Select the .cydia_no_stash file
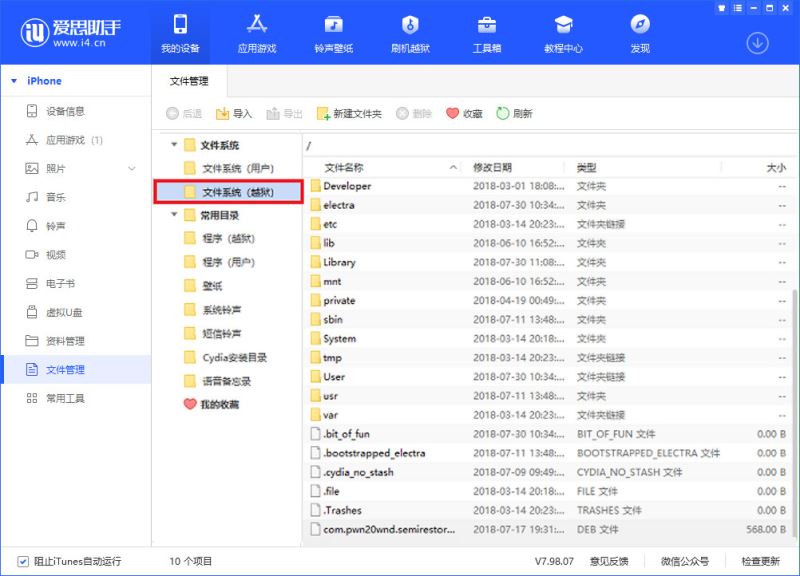Screen dimensions: 800x576 click(x=549, y=472)
